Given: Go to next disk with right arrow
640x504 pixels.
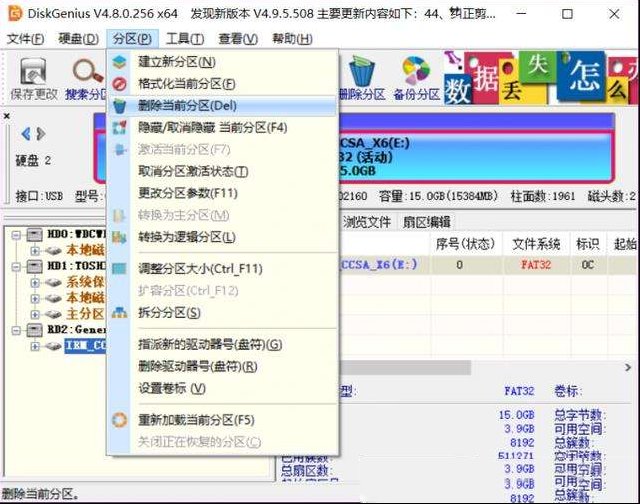Looking at the screenshot, I should click(x=41, y=134).
